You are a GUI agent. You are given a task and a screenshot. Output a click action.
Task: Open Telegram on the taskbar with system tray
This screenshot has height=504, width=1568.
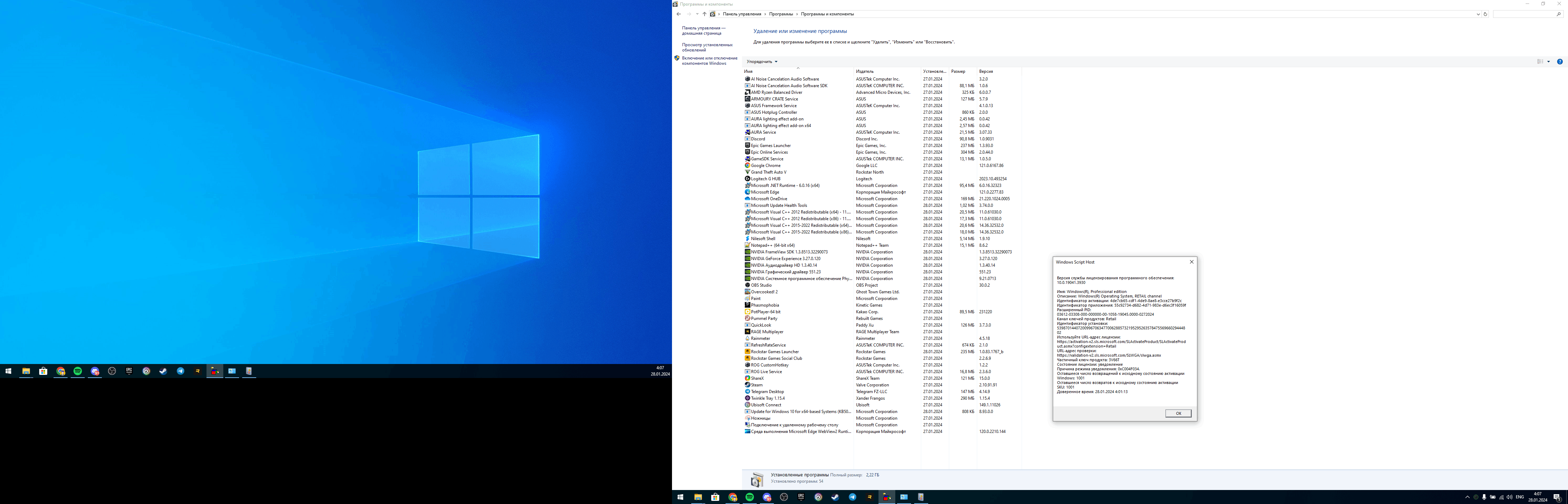pyautogui.click(x=852, y=497)
